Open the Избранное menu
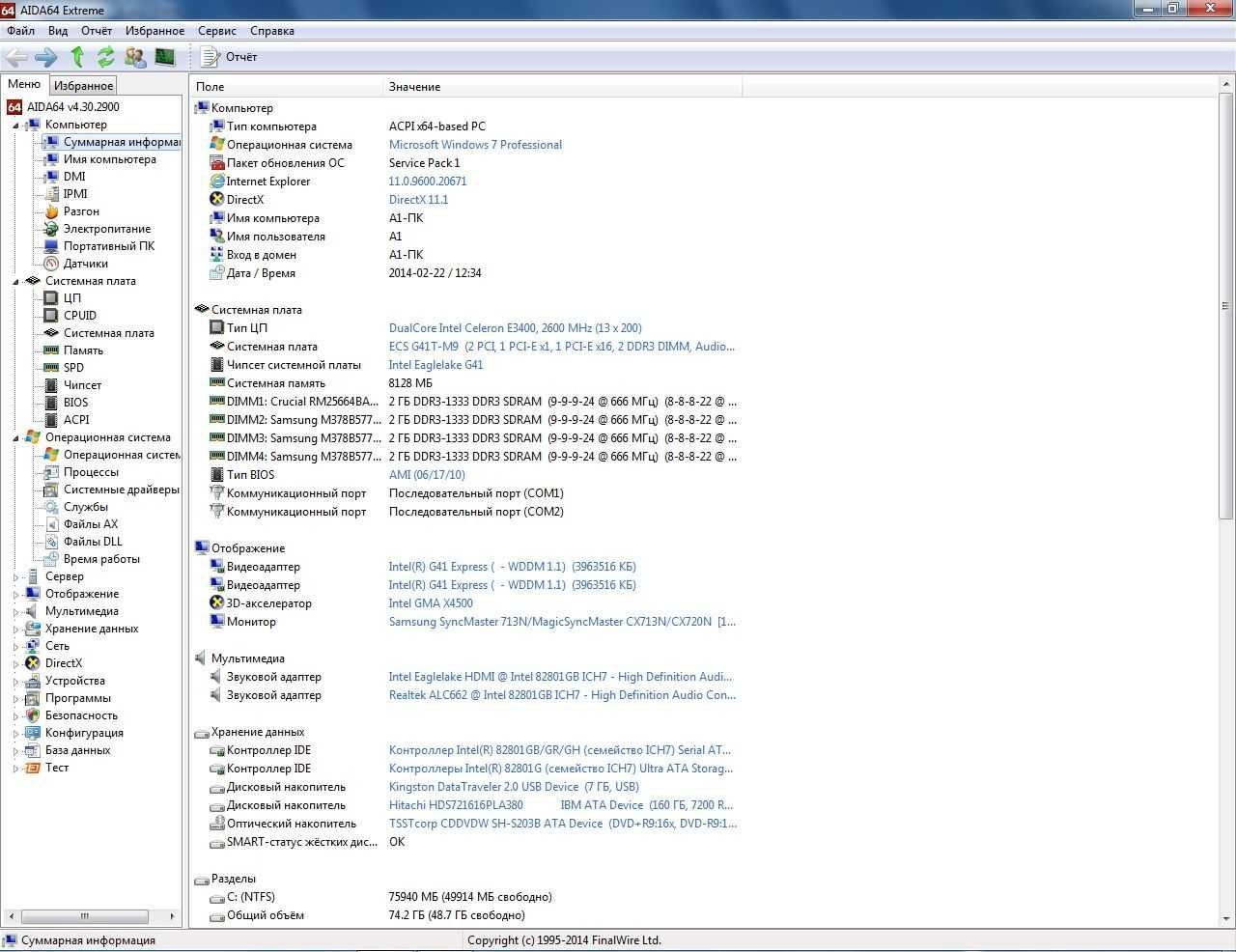This screenshot has height=952, width=1236. click(x=154, y=31)
